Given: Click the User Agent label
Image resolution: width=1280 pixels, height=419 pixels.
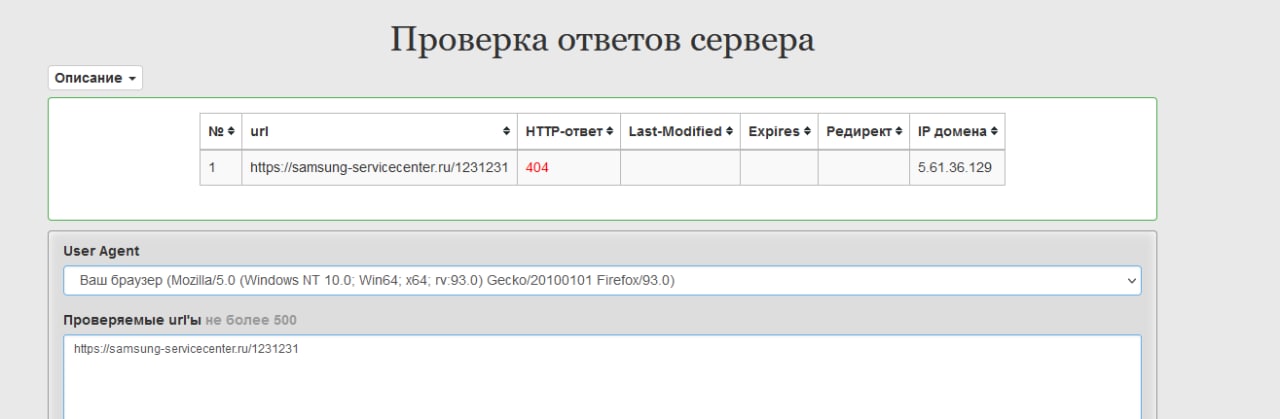Looking at the screenshot, I should [102, 251].
